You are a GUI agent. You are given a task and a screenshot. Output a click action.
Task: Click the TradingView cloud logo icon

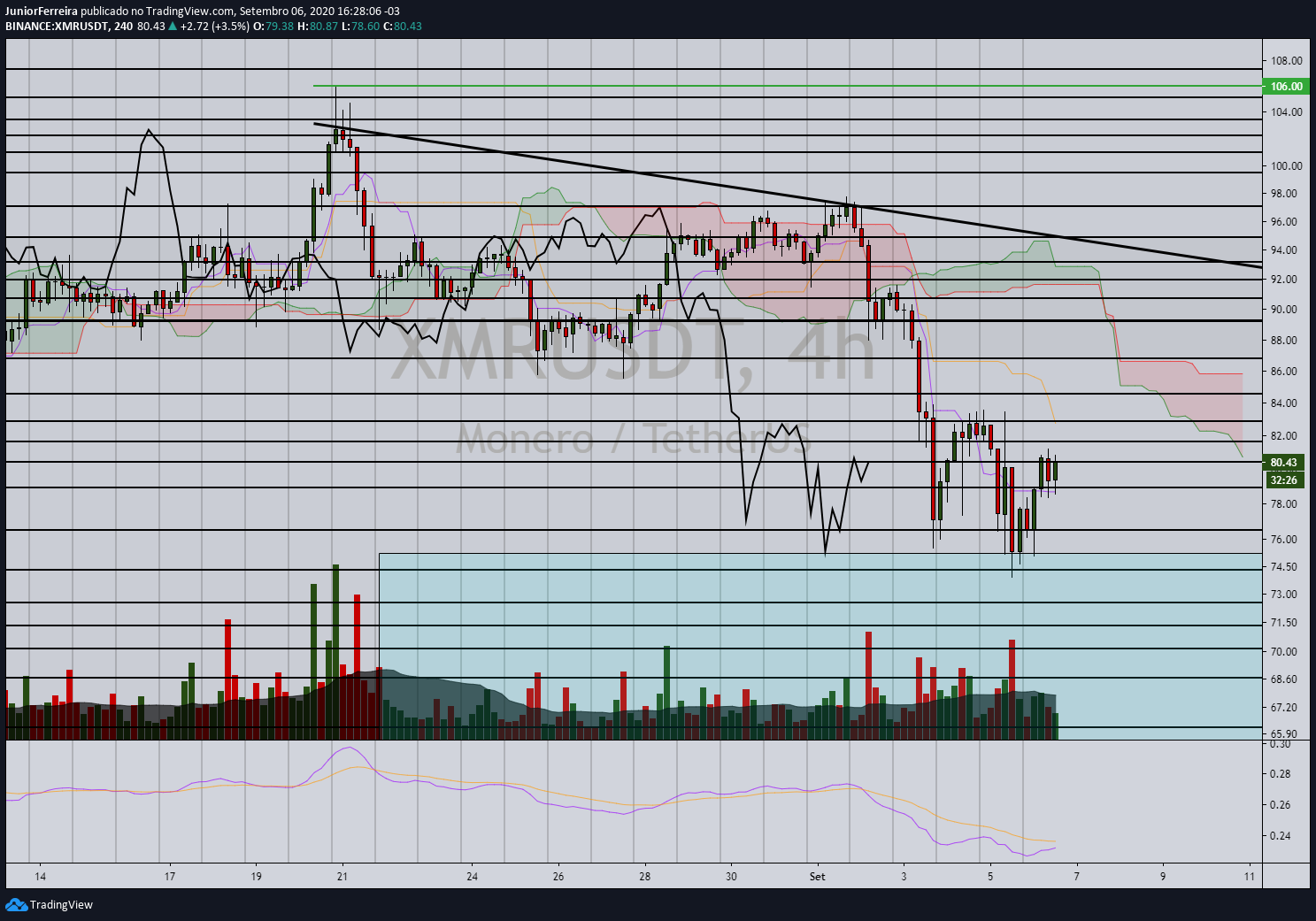pyautogui.click(x=16, y=904)
